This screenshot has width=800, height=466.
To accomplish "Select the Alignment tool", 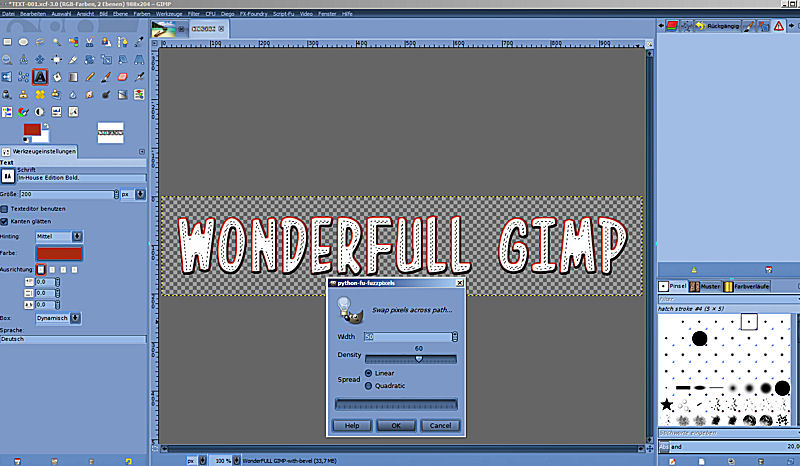I will pyautogui.click(x=56, y=60).
